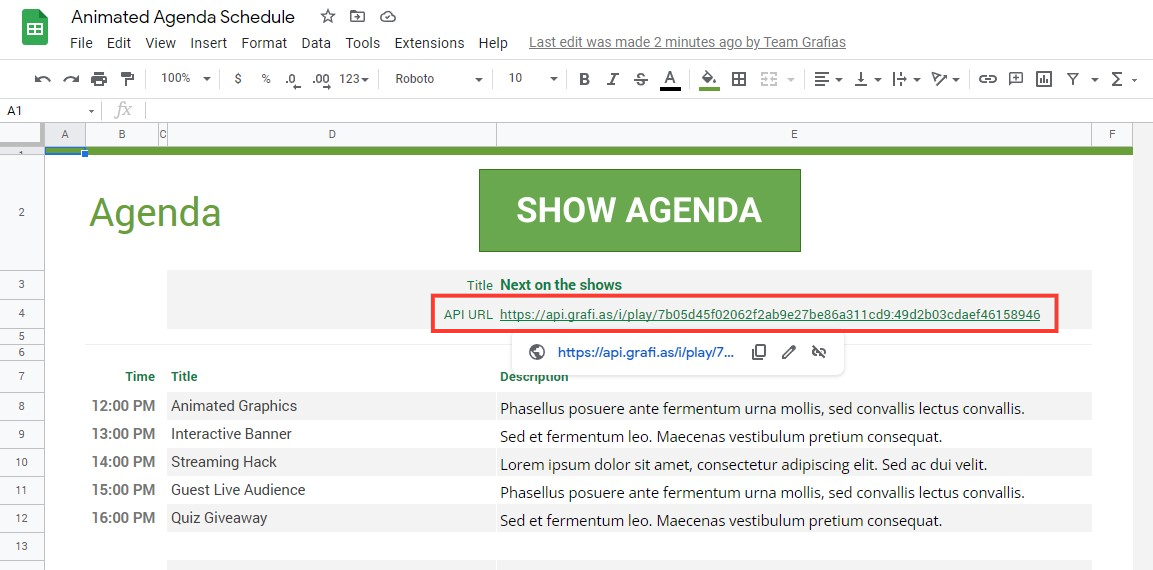Toggle italic formatting
This screenshot has width=1153, height=570.
(613, 79)
